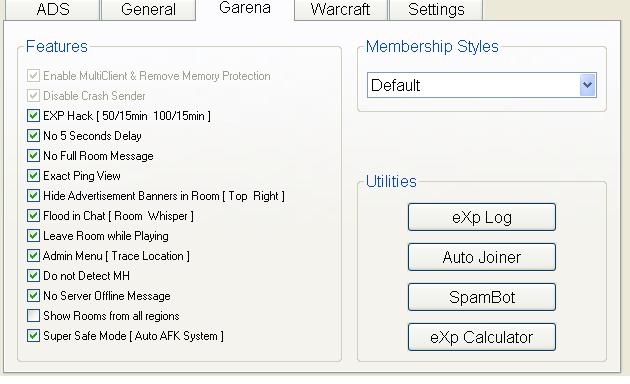The image size is (630, 384).
Task: Toggle Hide Advertisement Banners in Room
Action: pos(33,196)
